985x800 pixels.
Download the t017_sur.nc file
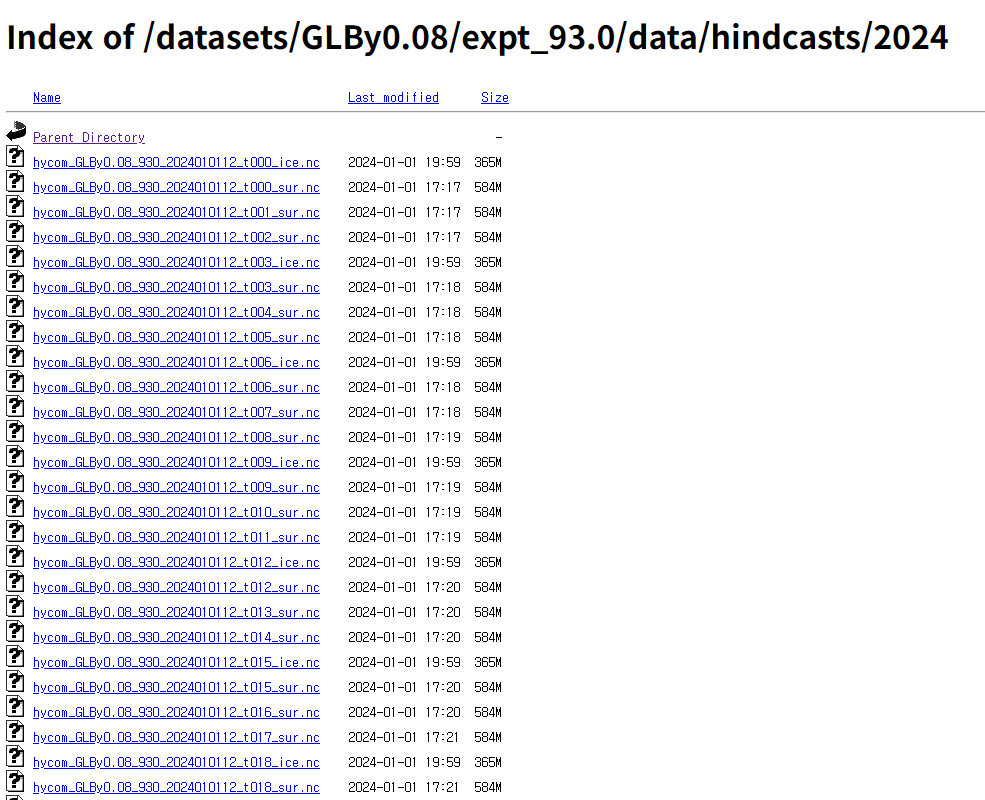pos(176,737)
